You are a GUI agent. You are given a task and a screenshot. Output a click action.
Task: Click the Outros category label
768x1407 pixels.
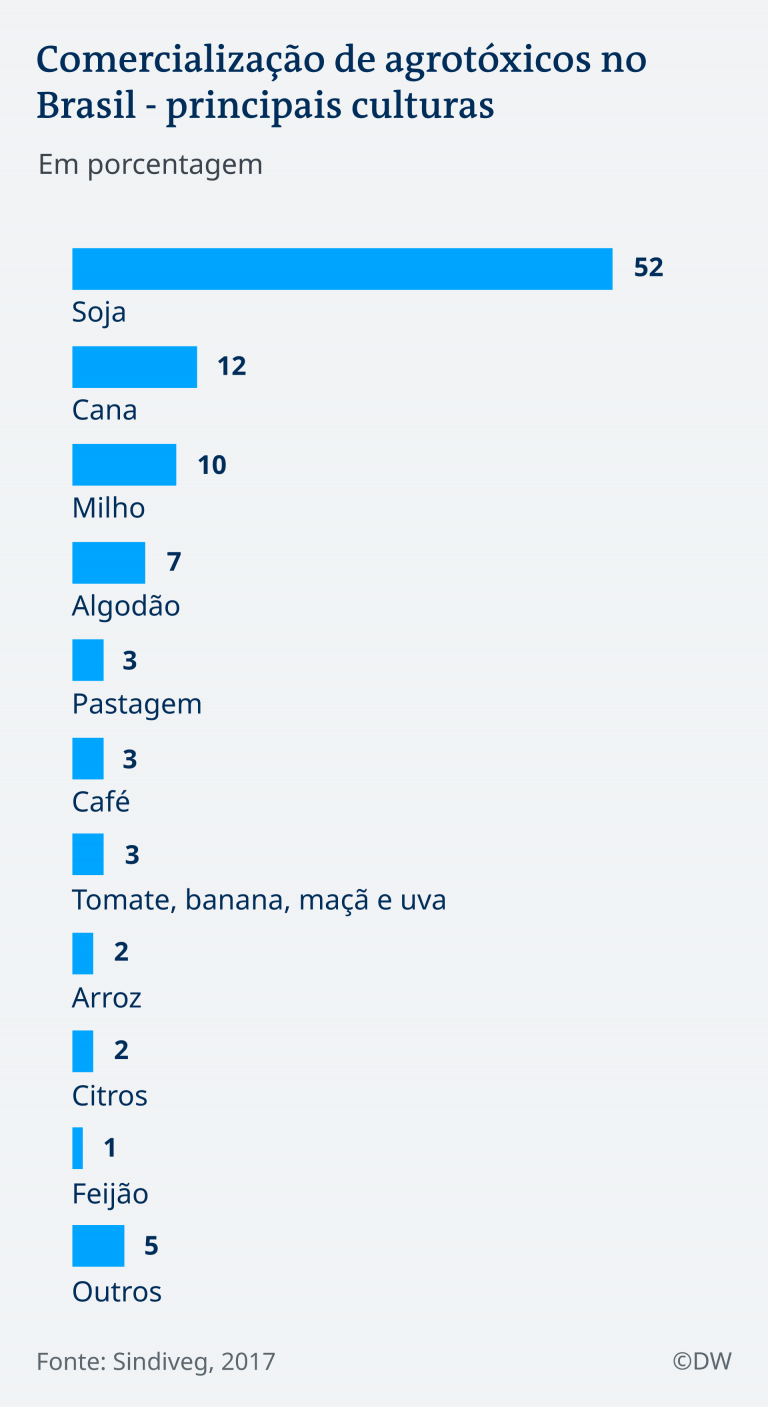coord(117,1292)
